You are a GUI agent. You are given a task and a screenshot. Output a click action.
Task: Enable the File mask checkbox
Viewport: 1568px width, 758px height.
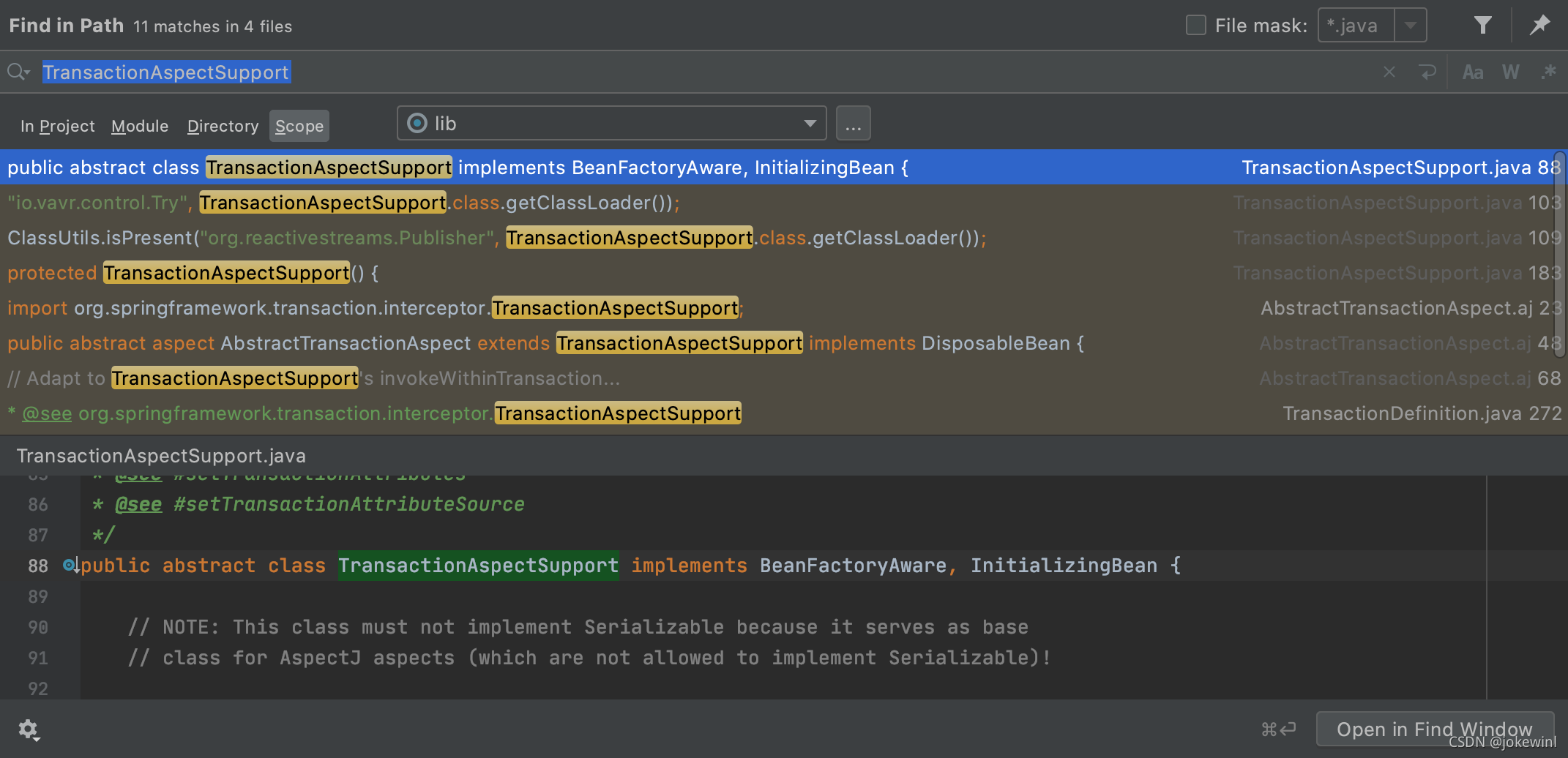tap(1195, 26)
